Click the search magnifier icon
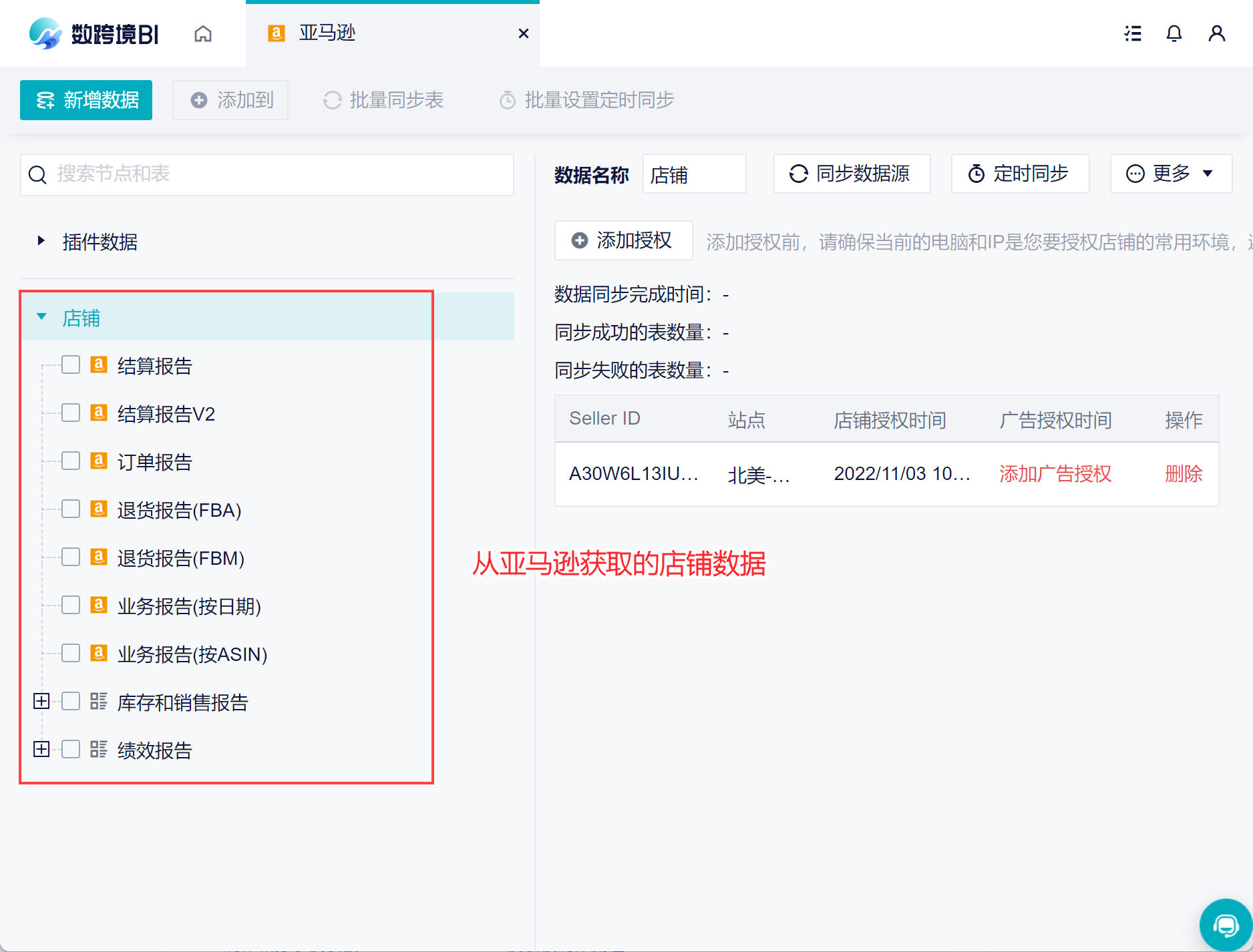 37,175
